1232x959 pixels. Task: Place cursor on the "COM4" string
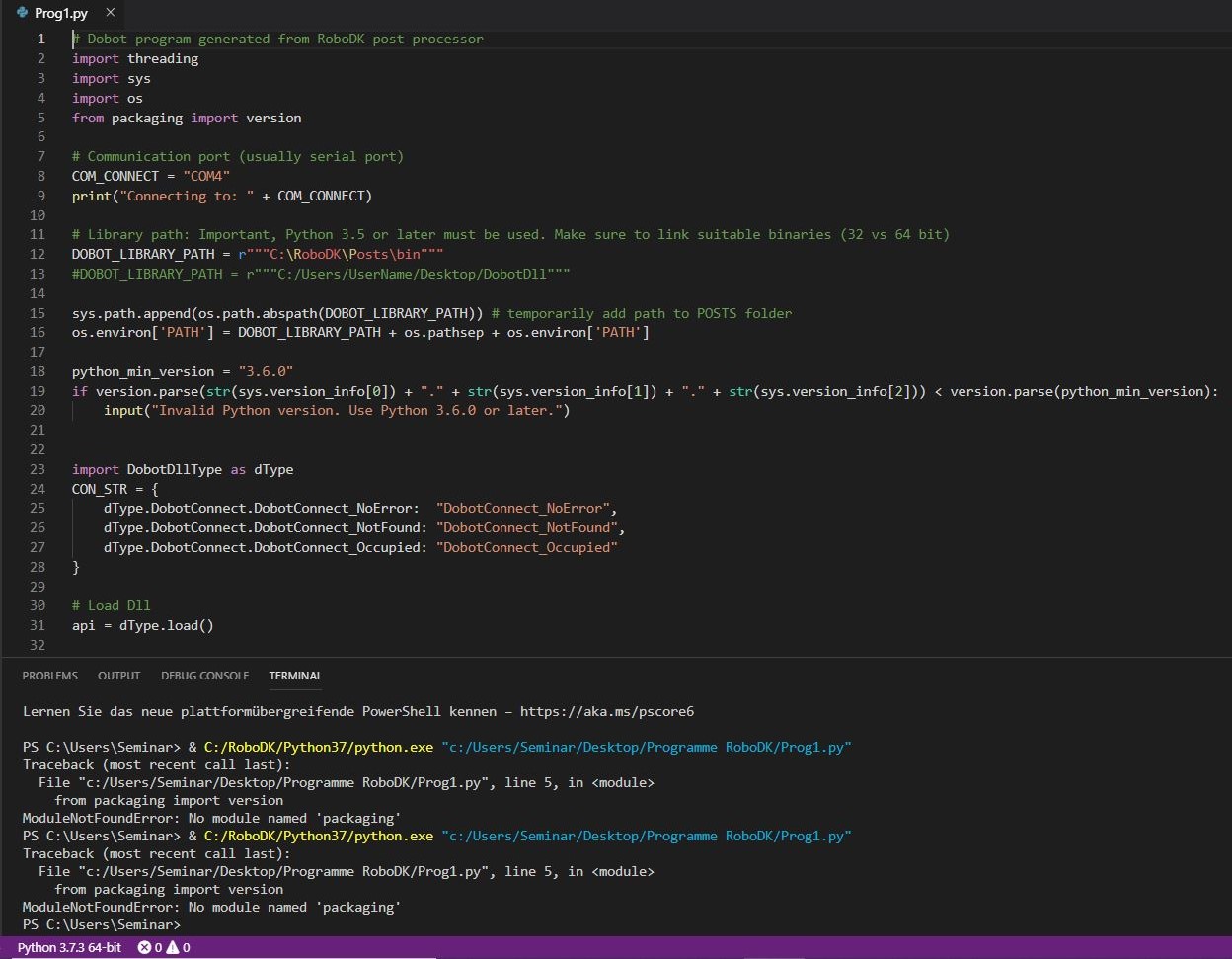[206, 176]
